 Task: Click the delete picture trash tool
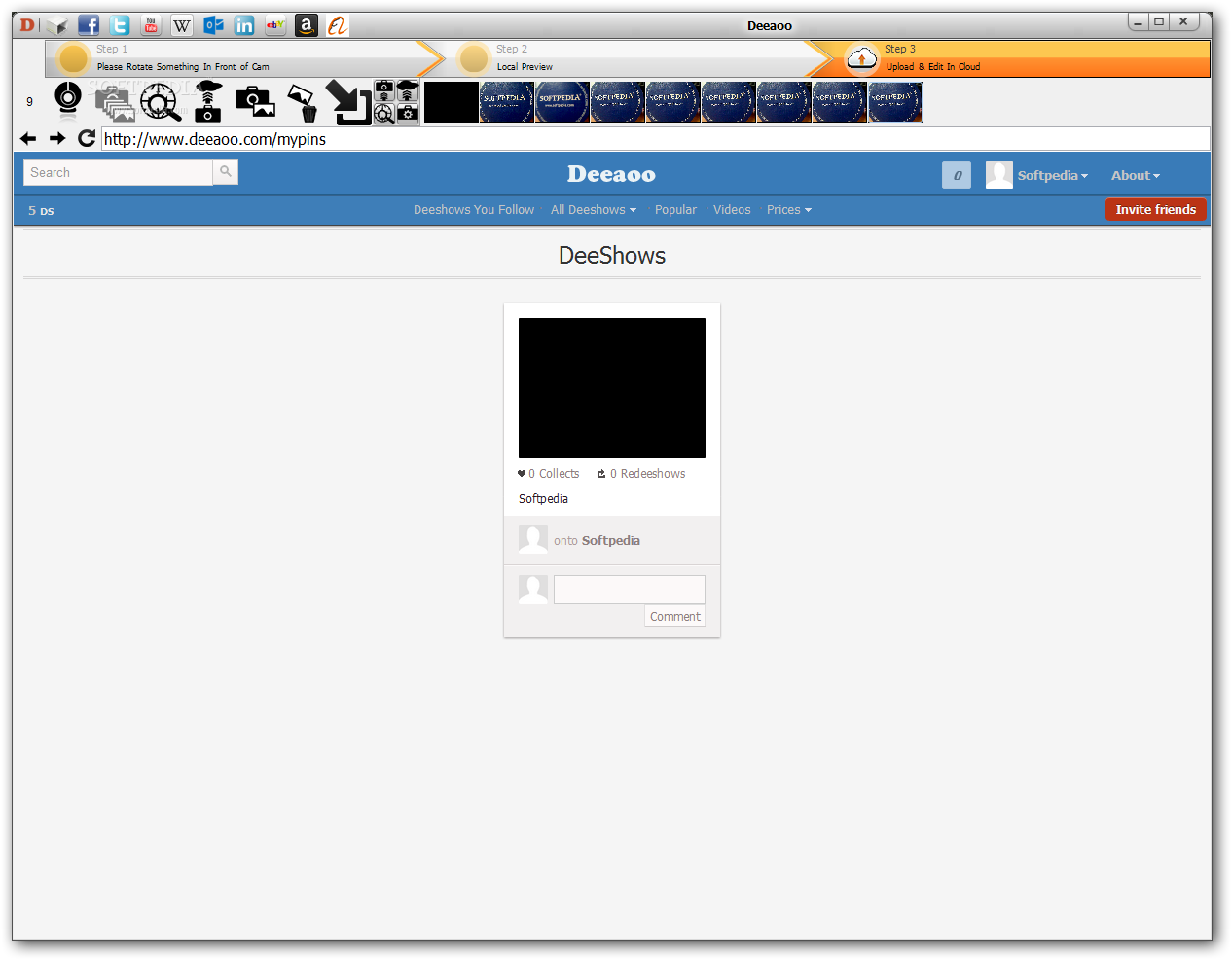303,102
